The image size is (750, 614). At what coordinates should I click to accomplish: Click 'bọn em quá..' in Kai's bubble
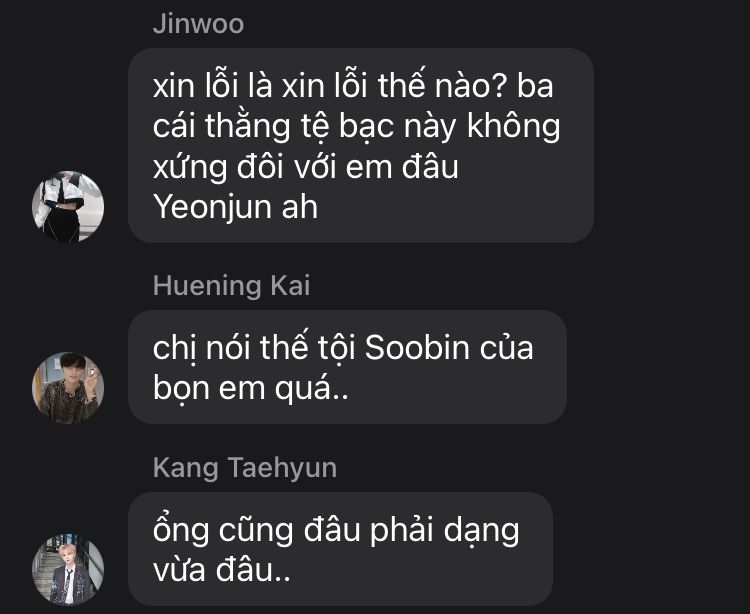coord(251,388)
